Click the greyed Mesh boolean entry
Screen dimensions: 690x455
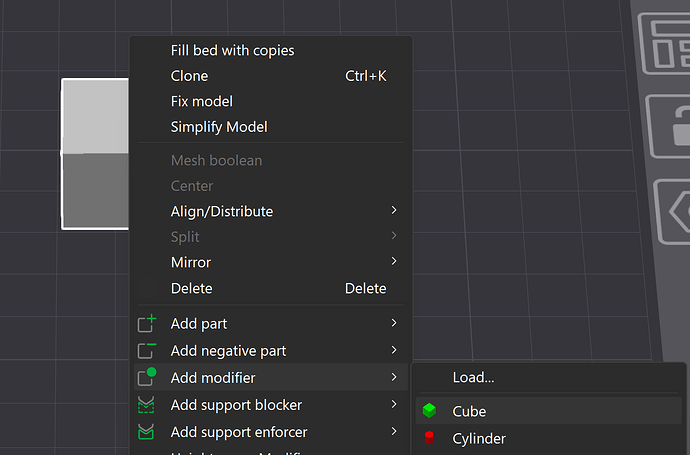(271, 161)
